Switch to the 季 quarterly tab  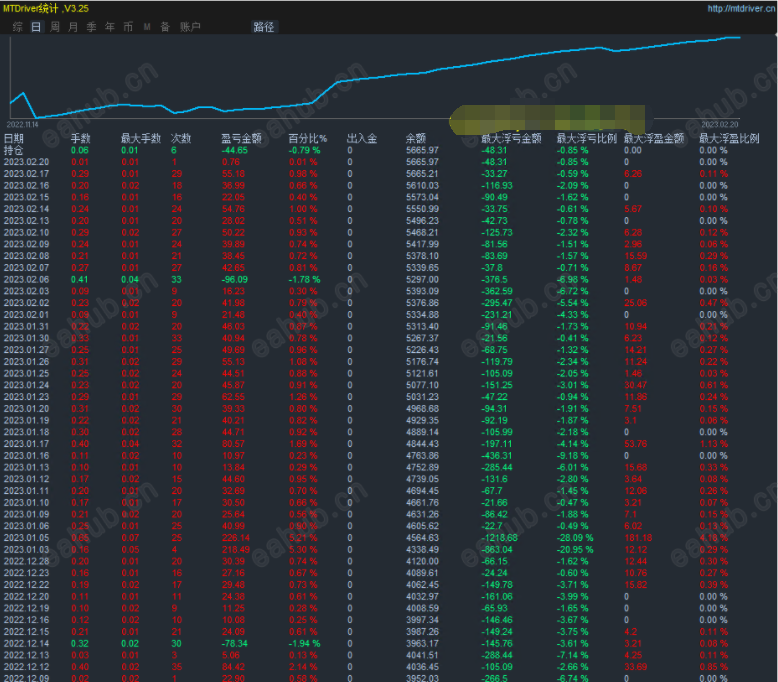(x=91, y=27)
